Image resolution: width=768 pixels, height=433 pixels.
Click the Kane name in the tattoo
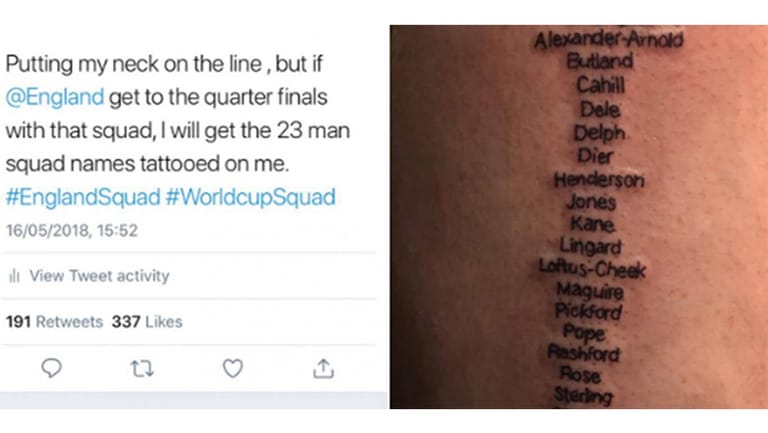593,225
